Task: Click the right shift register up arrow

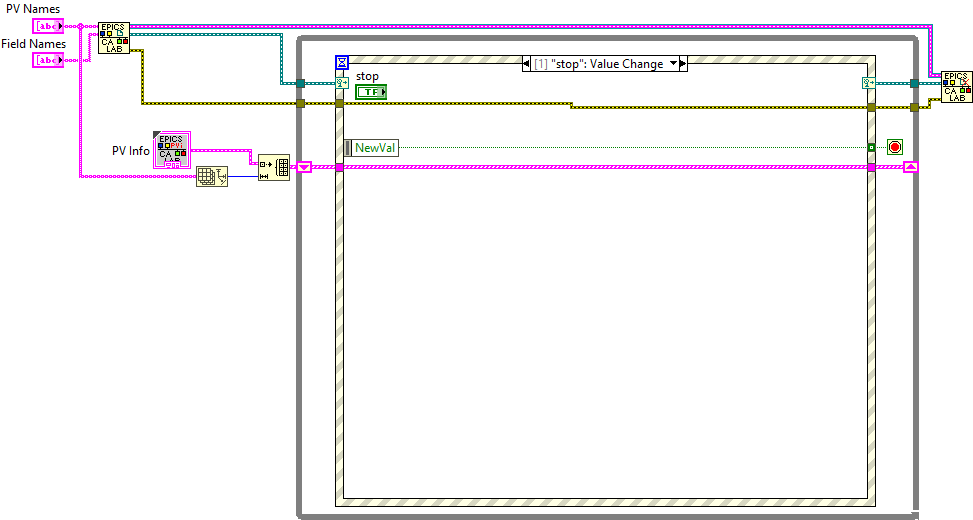Action: 910,167
